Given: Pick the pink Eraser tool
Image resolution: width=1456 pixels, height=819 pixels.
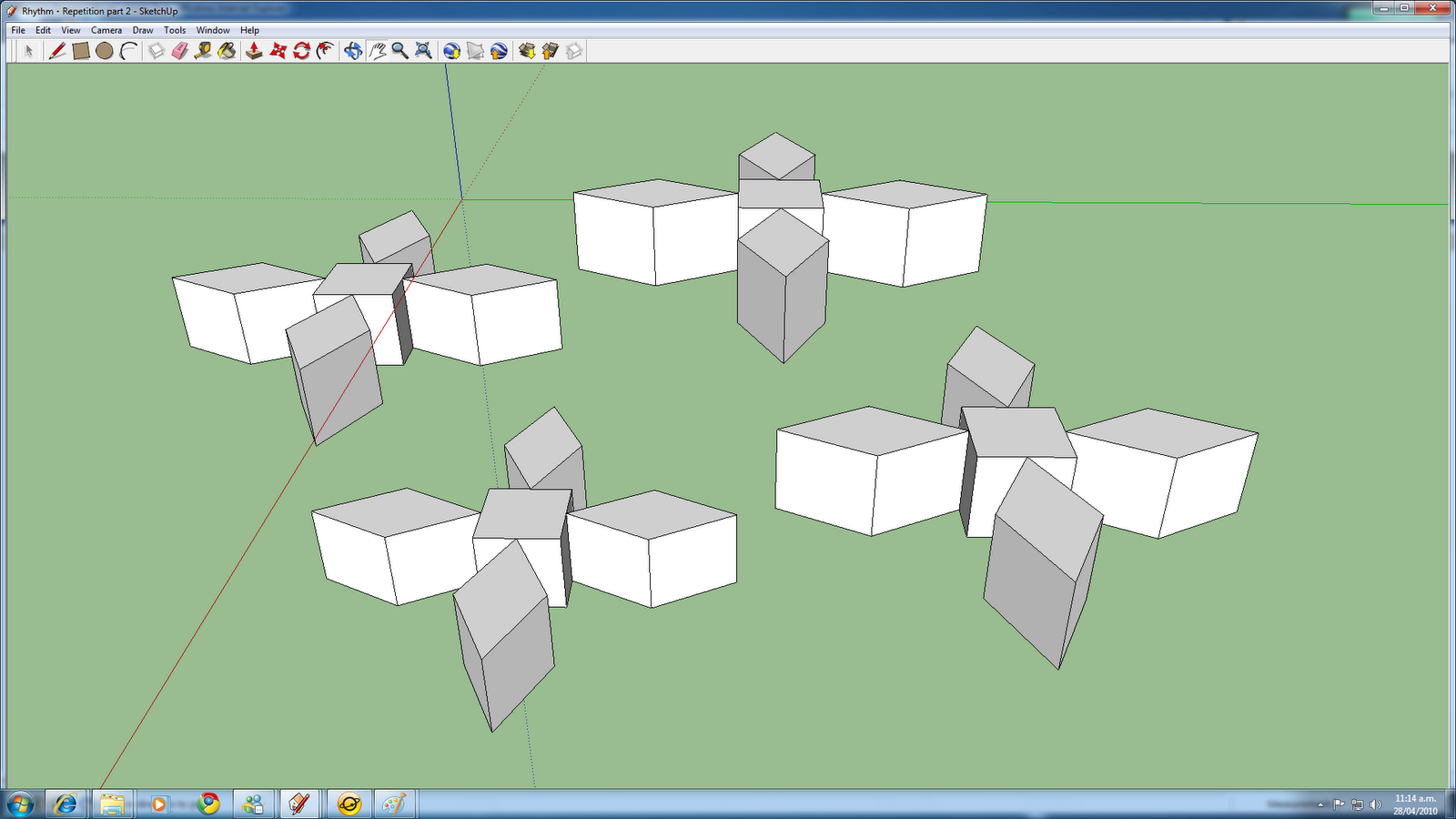Looking at the screenshot, I should click(180, 51).
